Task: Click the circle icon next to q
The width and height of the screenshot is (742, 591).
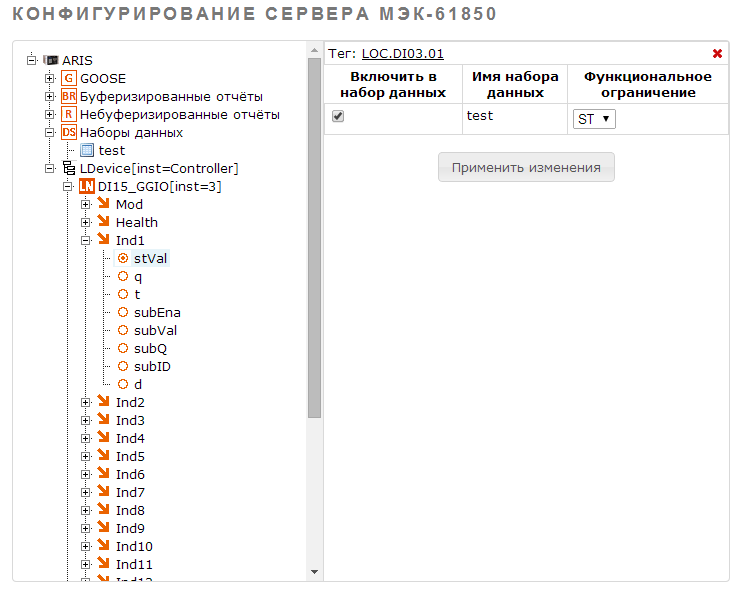Action: tap(123, 276)
